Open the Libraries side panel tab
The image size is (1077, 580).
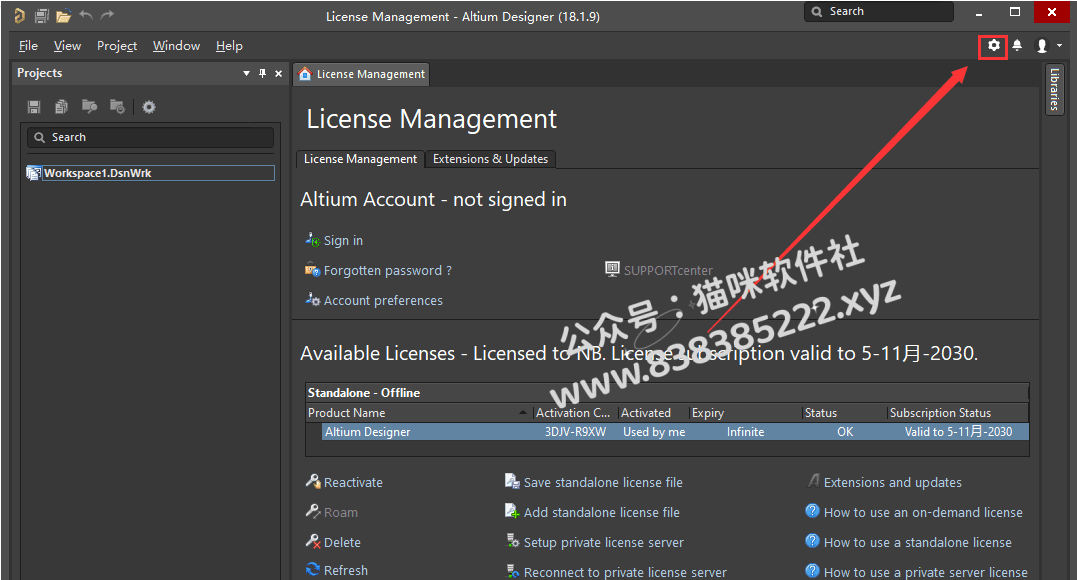tap(1054, 89)
